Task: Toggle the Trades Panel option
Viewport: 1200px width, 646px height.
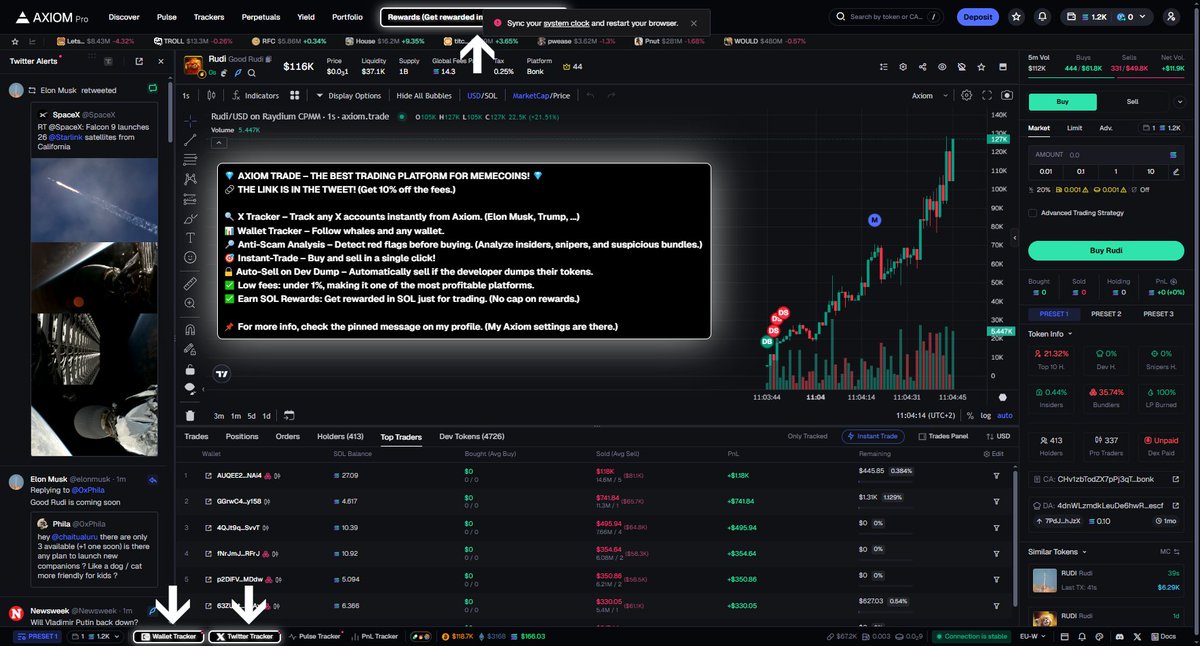Action: (943, 437)
